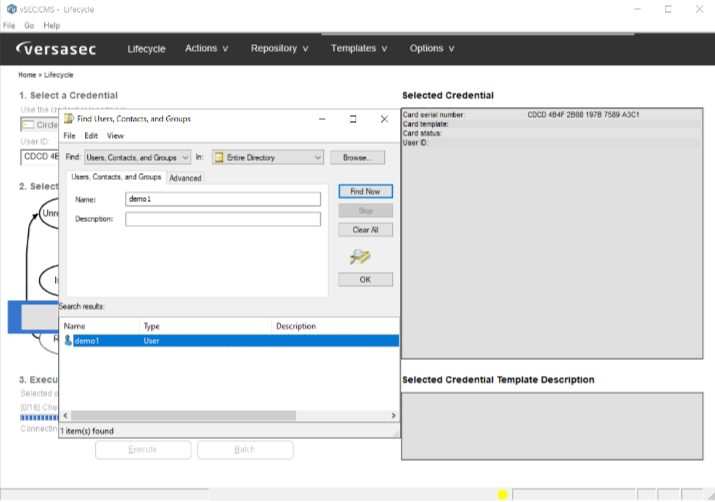Sort results by Name column header

(100, 326)
